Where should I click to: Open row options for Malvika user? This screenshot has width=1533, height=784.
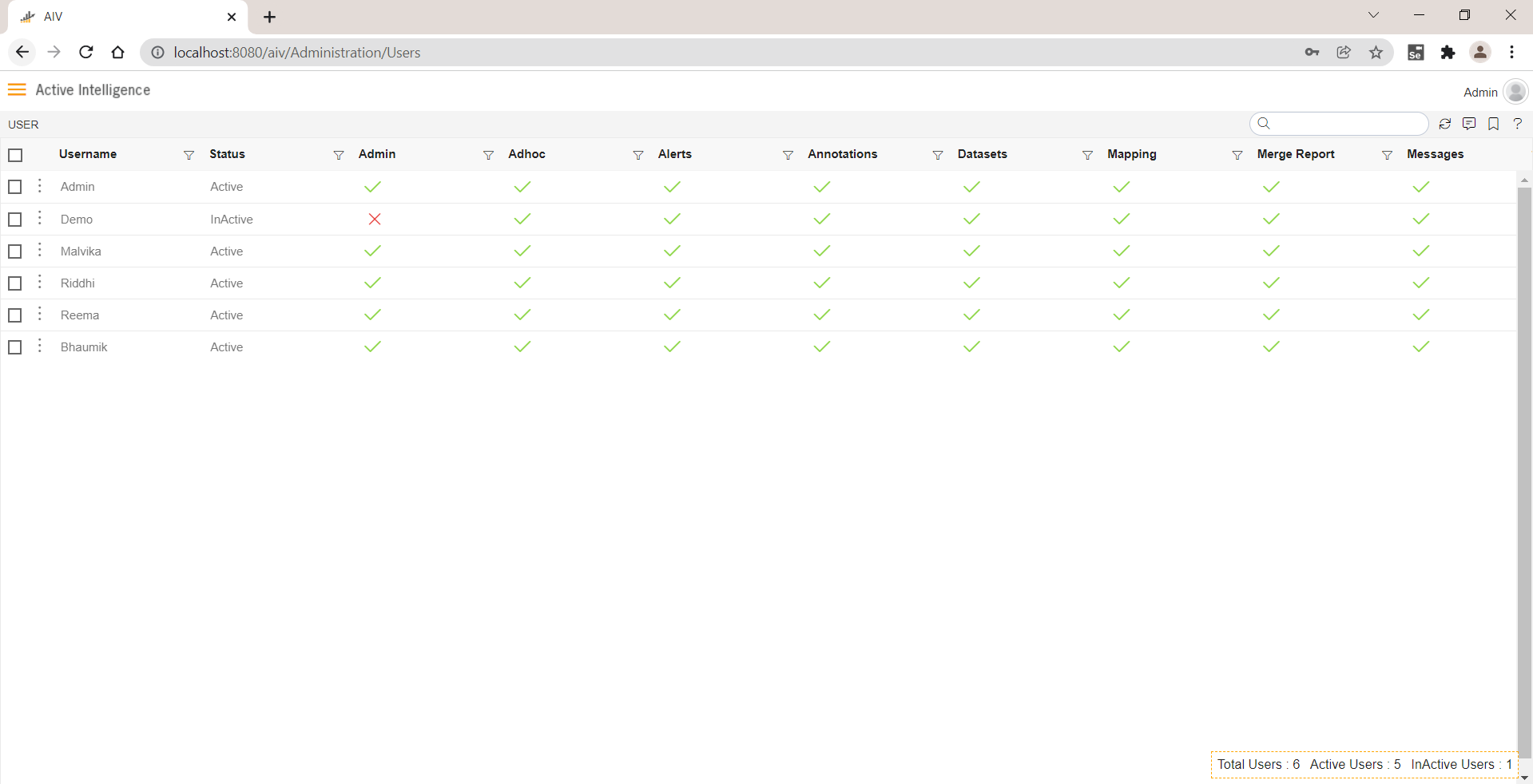[40, 250]
